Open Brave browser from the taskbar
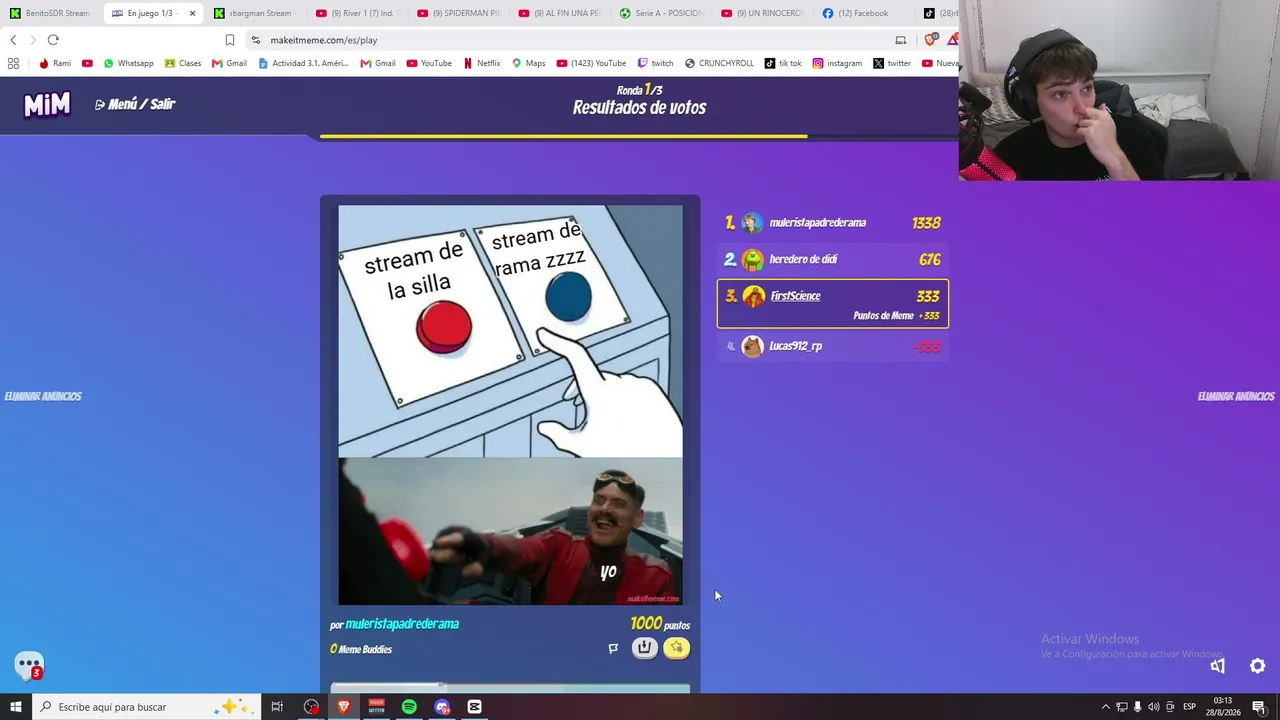 pos(344,707)
